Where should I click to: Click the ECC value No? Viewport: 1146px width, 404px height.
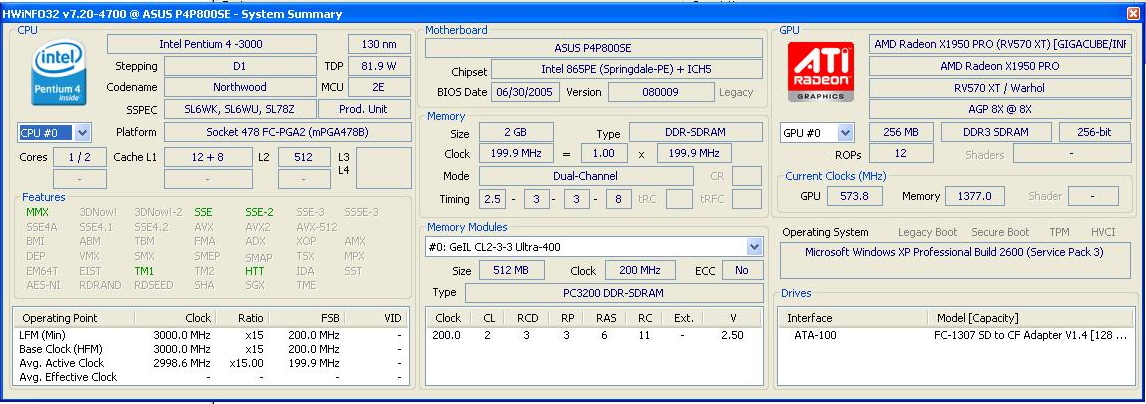click(743, 270)
